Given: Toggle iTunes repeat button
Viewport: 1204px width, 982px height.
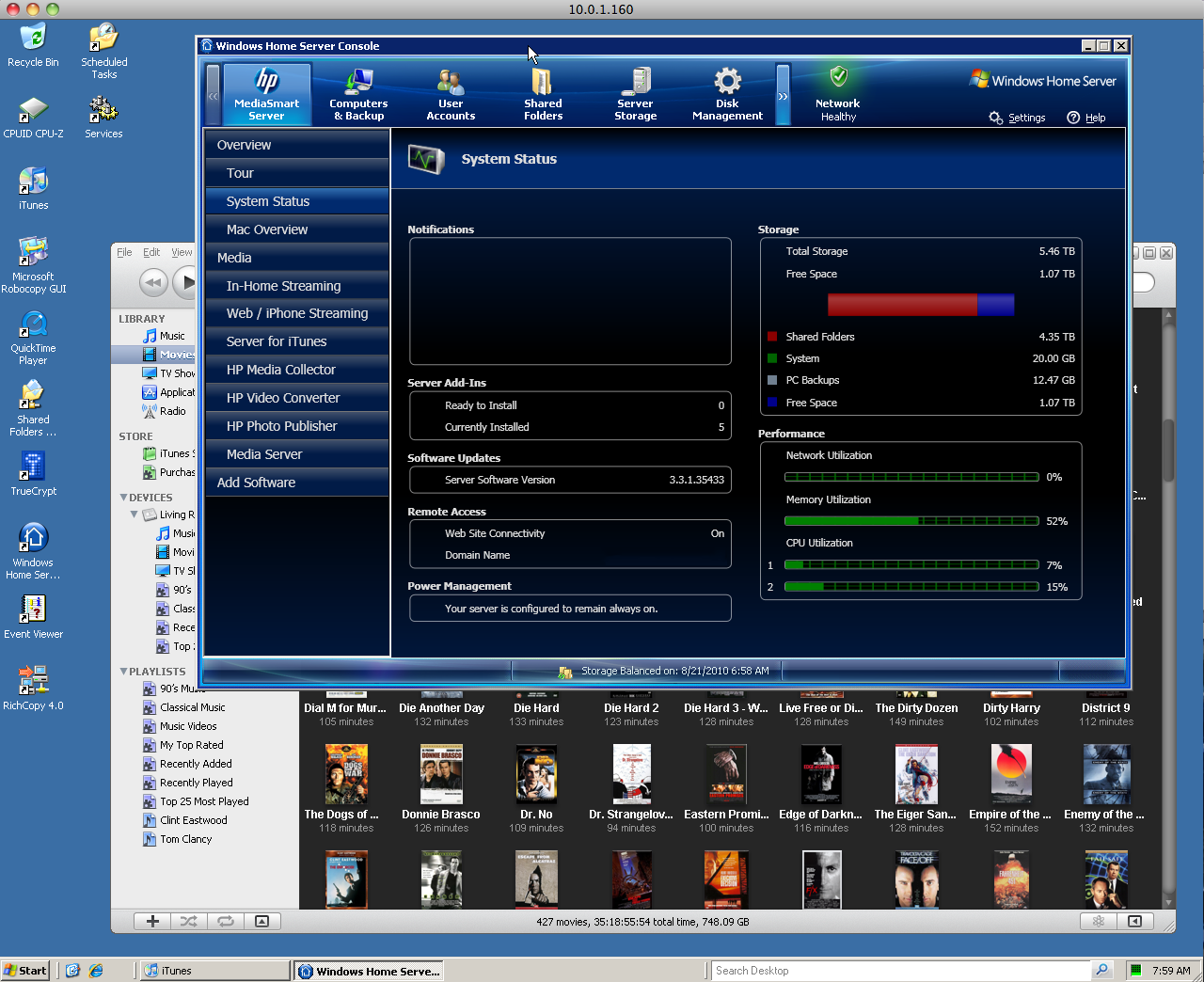Looking at the screenshot, I should (x=226, y=922).
